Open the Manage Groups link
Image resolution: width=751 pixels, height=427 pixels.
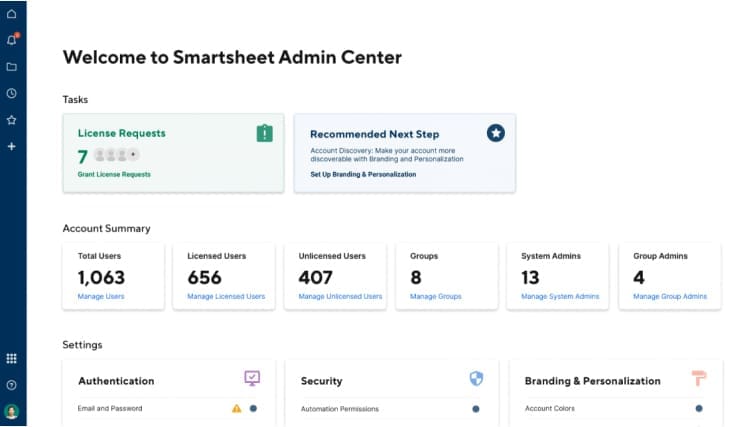(436, 297)
